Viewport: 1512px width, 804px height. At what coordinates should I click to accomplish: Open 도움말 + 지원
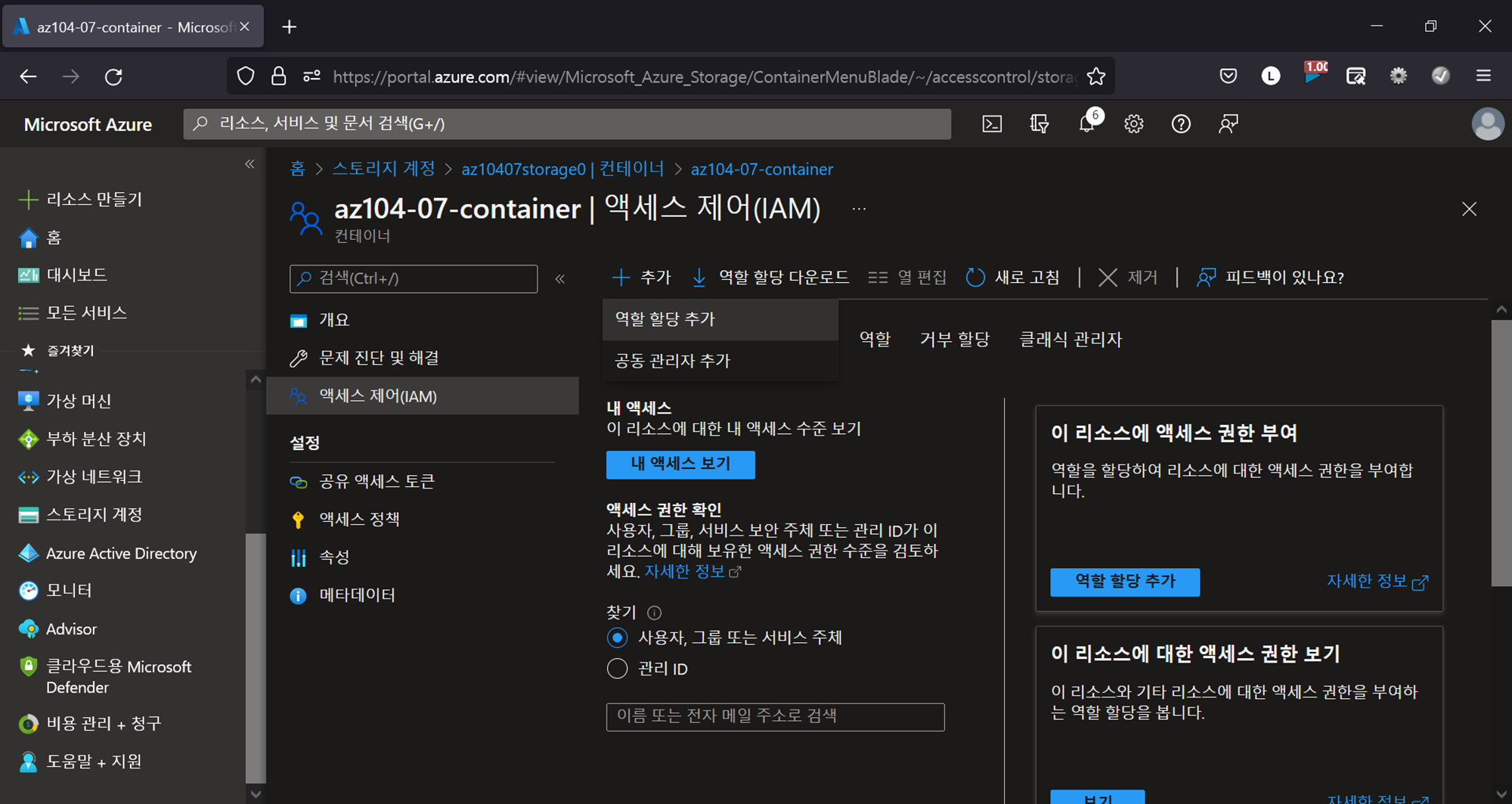[80, 762]
